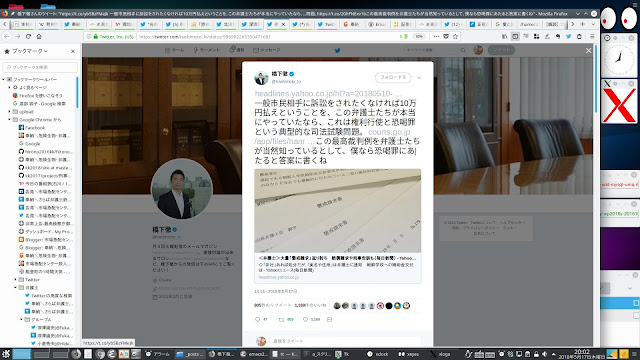Viewport: 640px width, 360px height.
Task: Toggle the sidebar icon in toolbar
Action: pos(516,36)
